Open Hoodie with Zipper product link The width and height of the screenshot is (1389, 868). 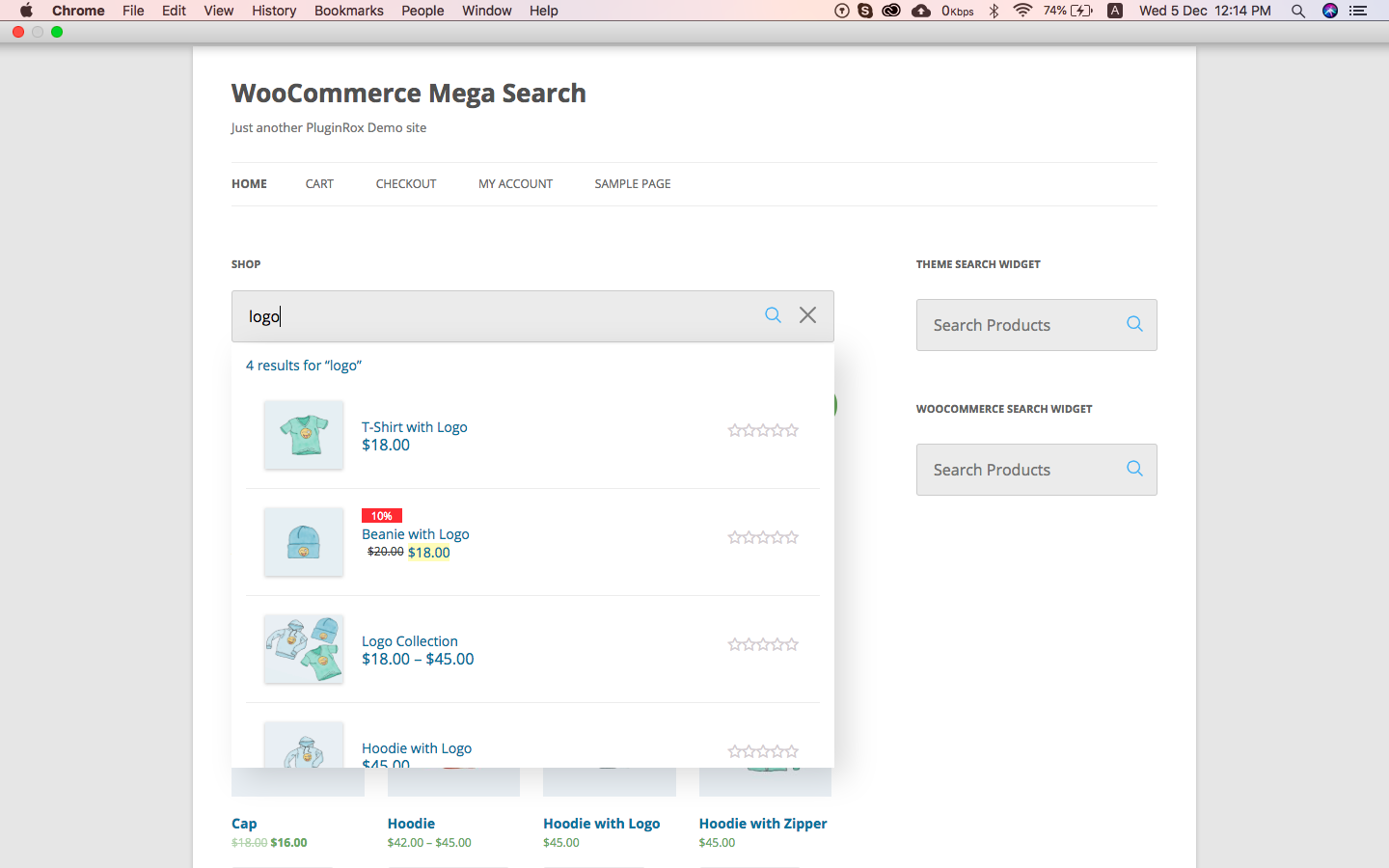pos(763,824)
